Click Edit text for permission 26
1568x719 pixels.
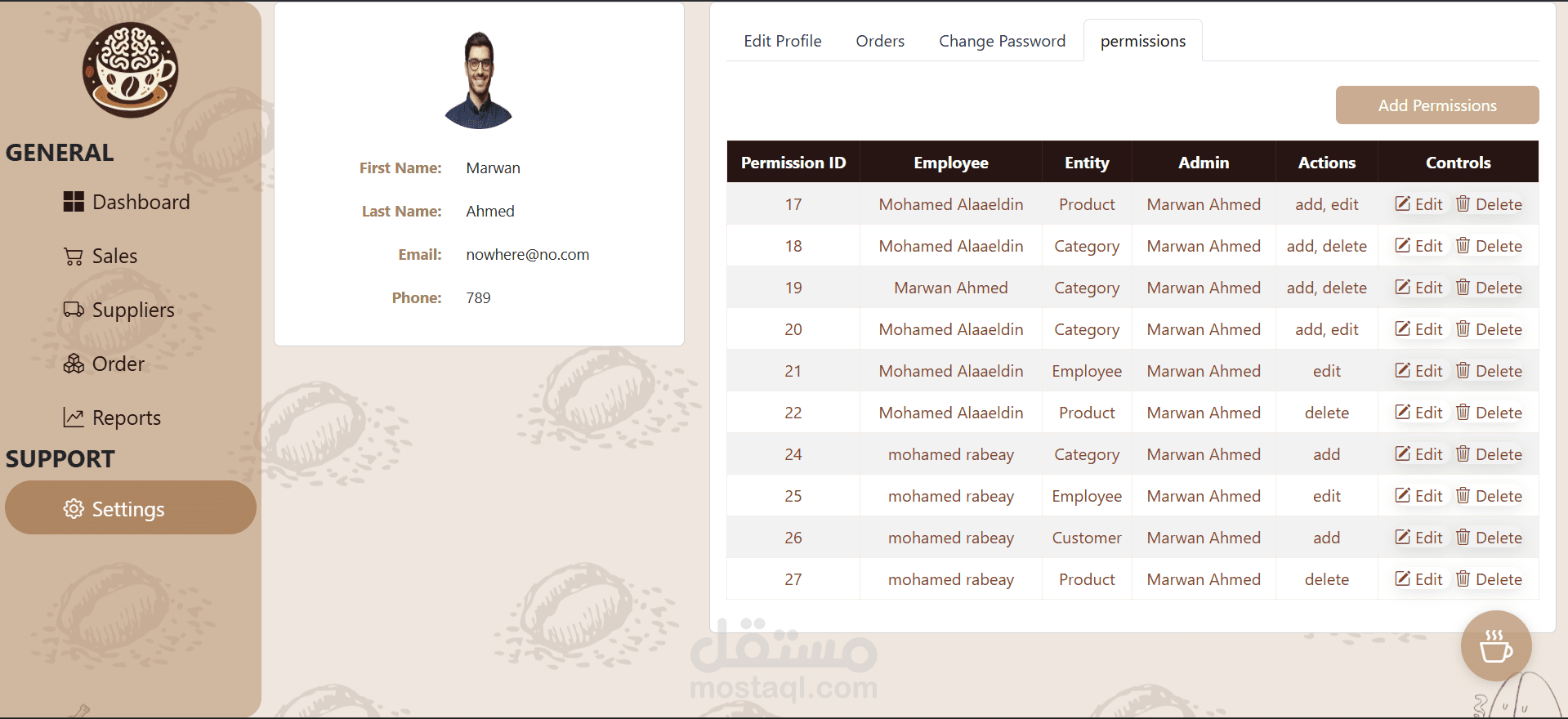pos(1428,538)
